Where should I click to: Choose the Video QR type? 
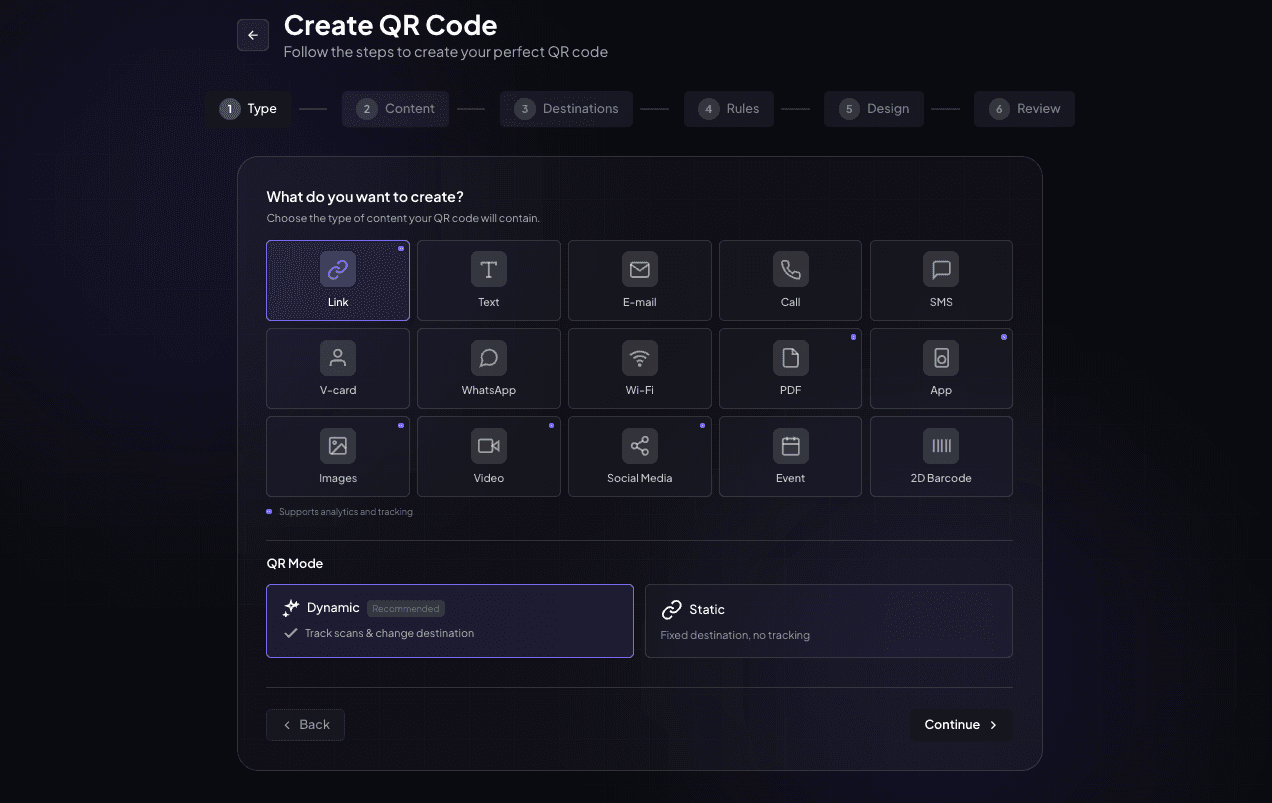point(488,456)
